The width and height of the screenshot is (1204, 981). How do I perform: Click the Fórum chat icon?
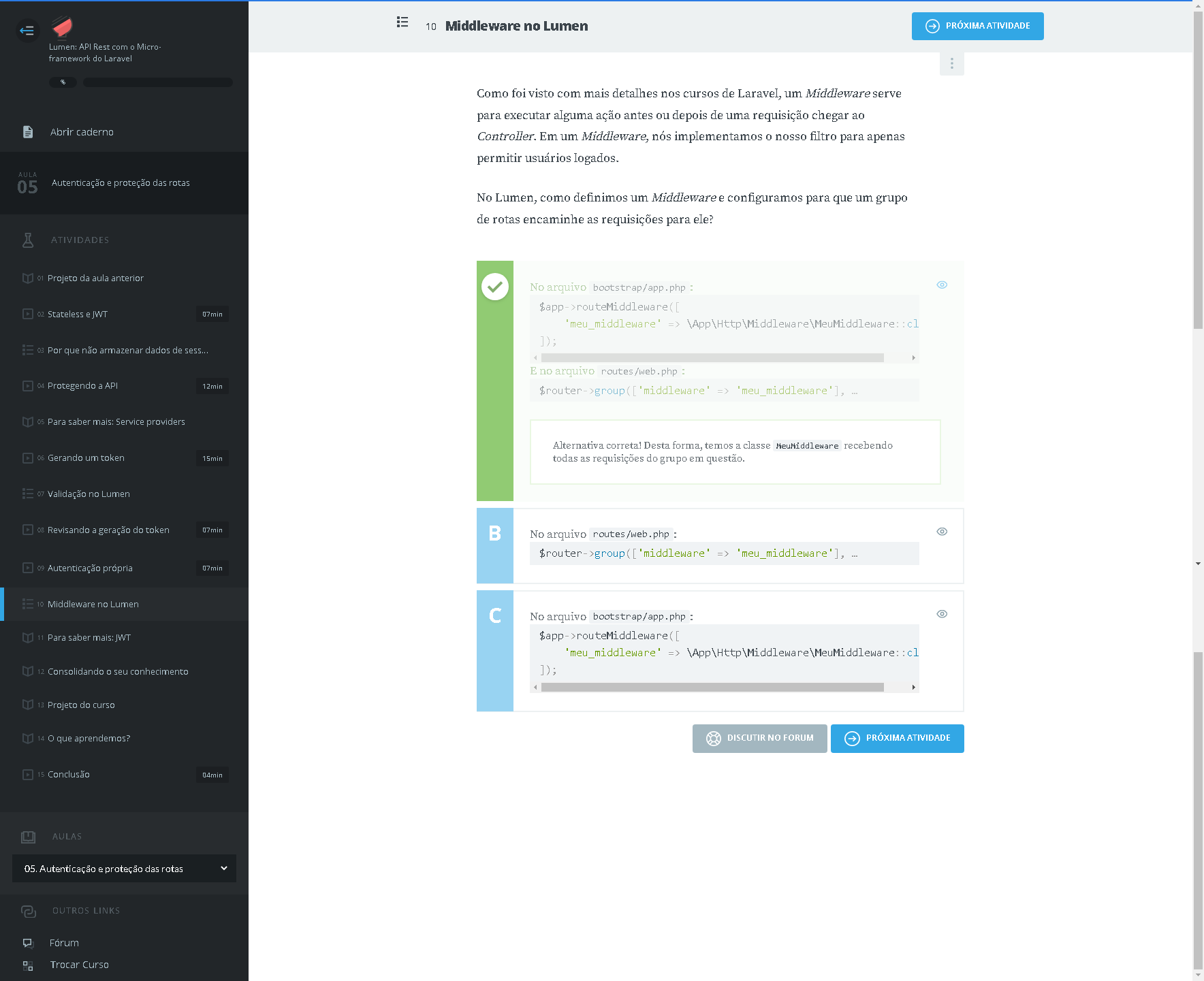click(28, 943)
